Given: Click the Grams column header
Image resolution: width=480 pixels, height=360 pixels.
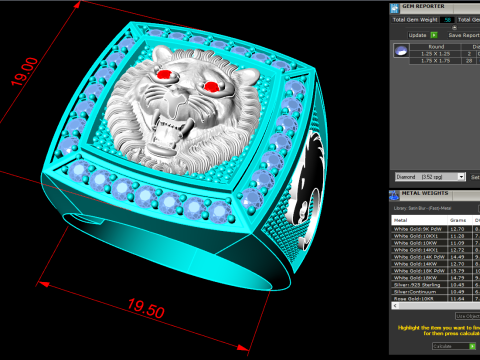Looking at the screenshot, I should pyautogui.click(x=460, y=220).
